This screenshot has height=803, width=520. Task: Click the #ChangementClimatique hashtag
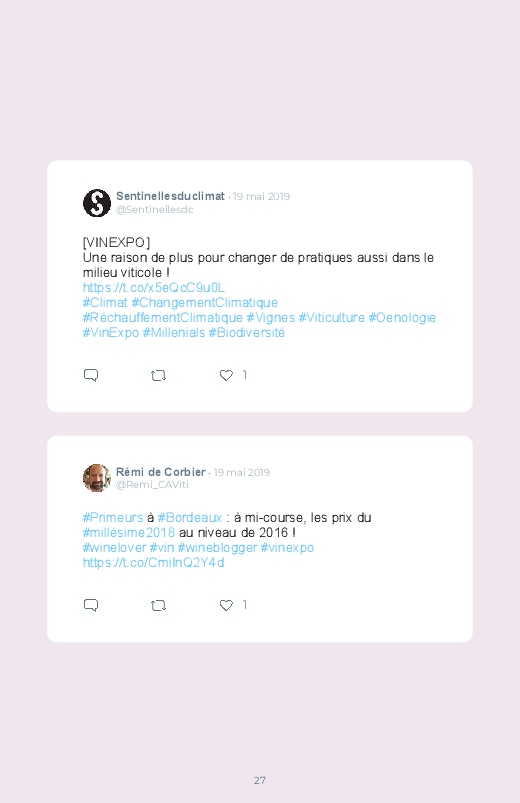pyautogui.click(x=204, y=303)
